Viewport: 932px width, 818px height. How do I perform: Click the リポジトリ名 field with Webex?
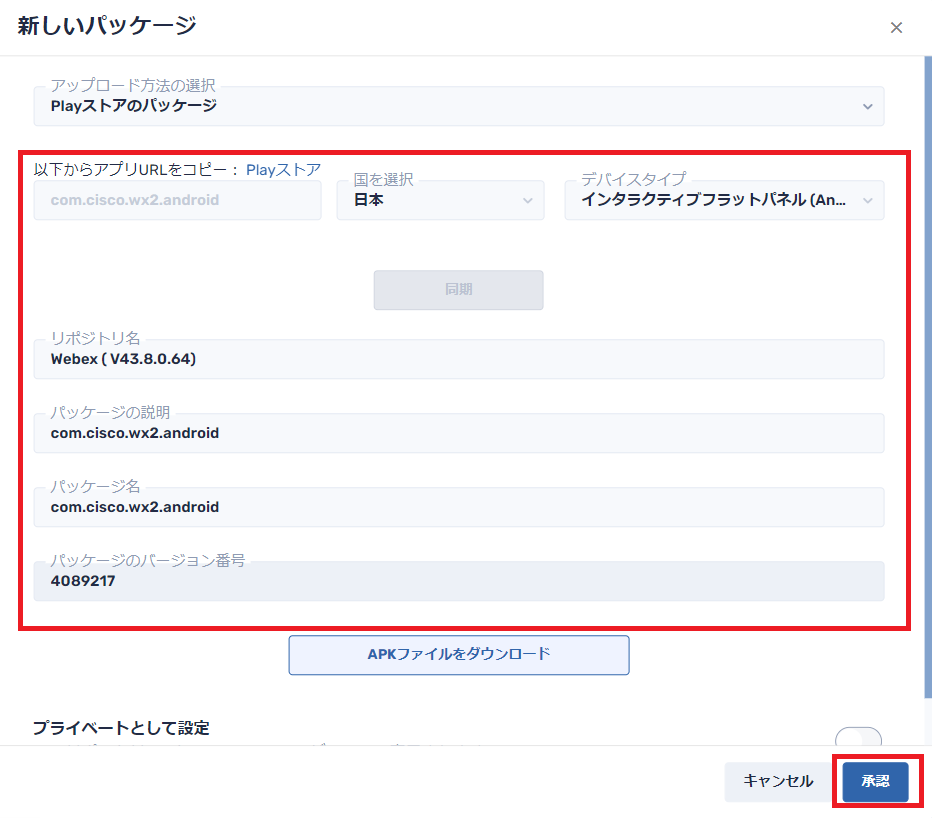tap(459, 359)
